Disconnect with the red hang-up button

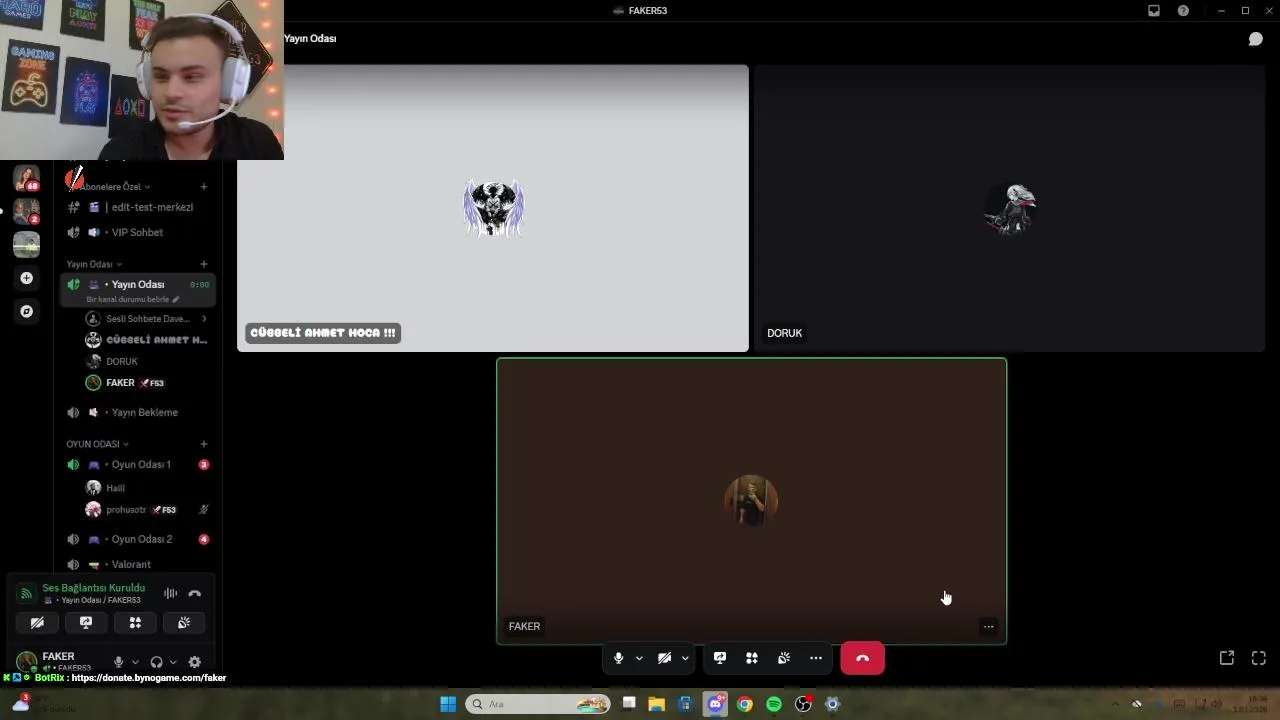tap(863, 658)
